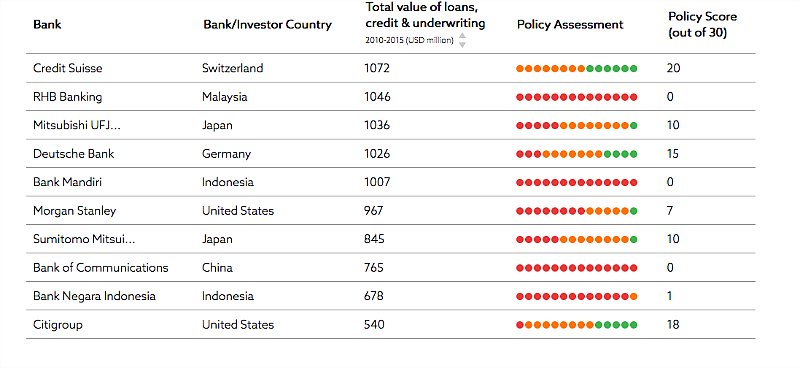Select the Bank/Investor Country column header

click(267, 24)
